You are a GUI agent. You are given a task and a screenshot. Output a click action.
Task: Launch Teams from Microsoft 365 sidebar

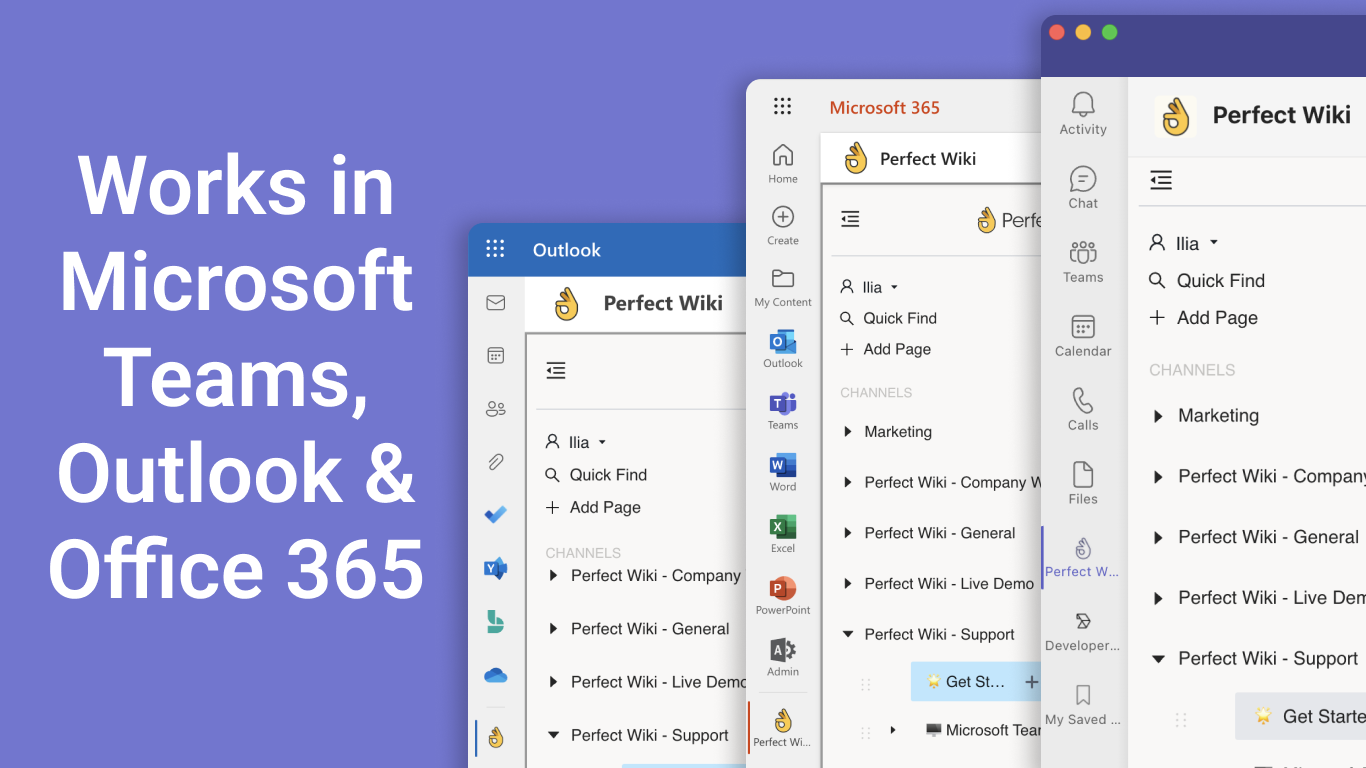[783, 411]
